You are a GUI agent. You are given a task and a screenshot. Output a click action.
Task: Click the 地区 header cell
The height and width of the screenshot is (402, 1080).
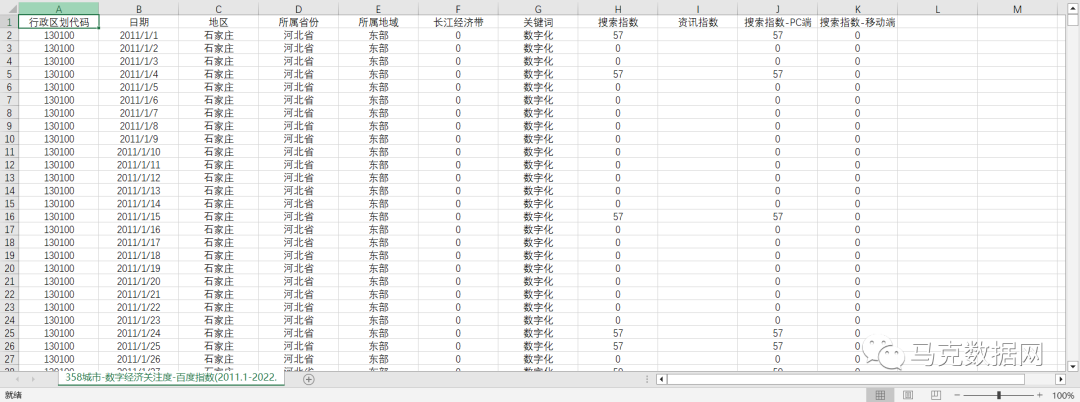tap(218, 22)
